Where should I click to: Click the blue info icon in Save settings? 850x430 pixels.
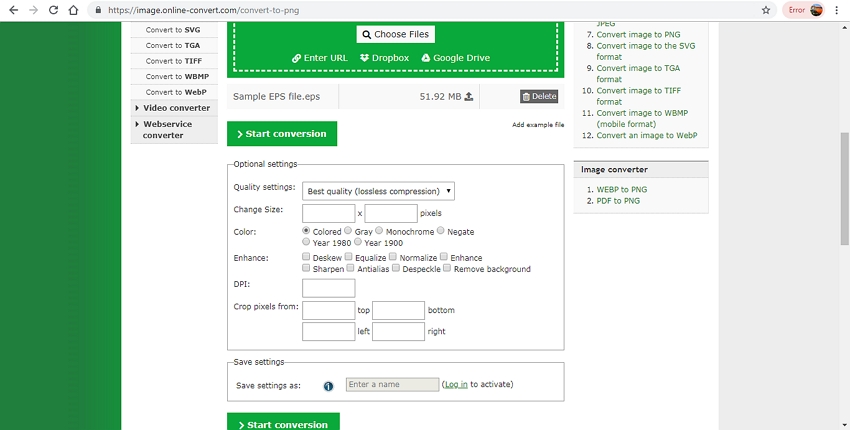pos(328,385)
